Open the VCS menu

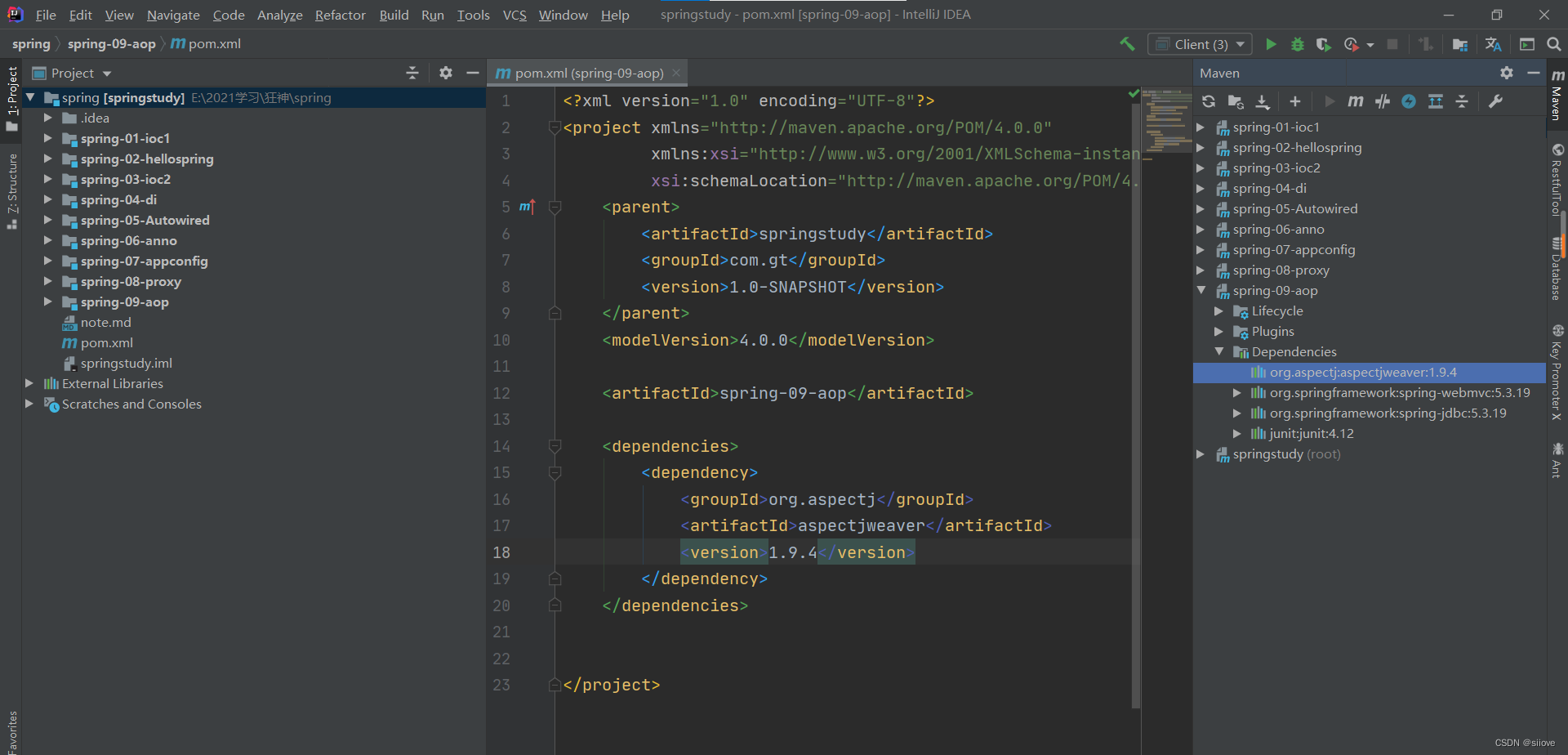514,15
